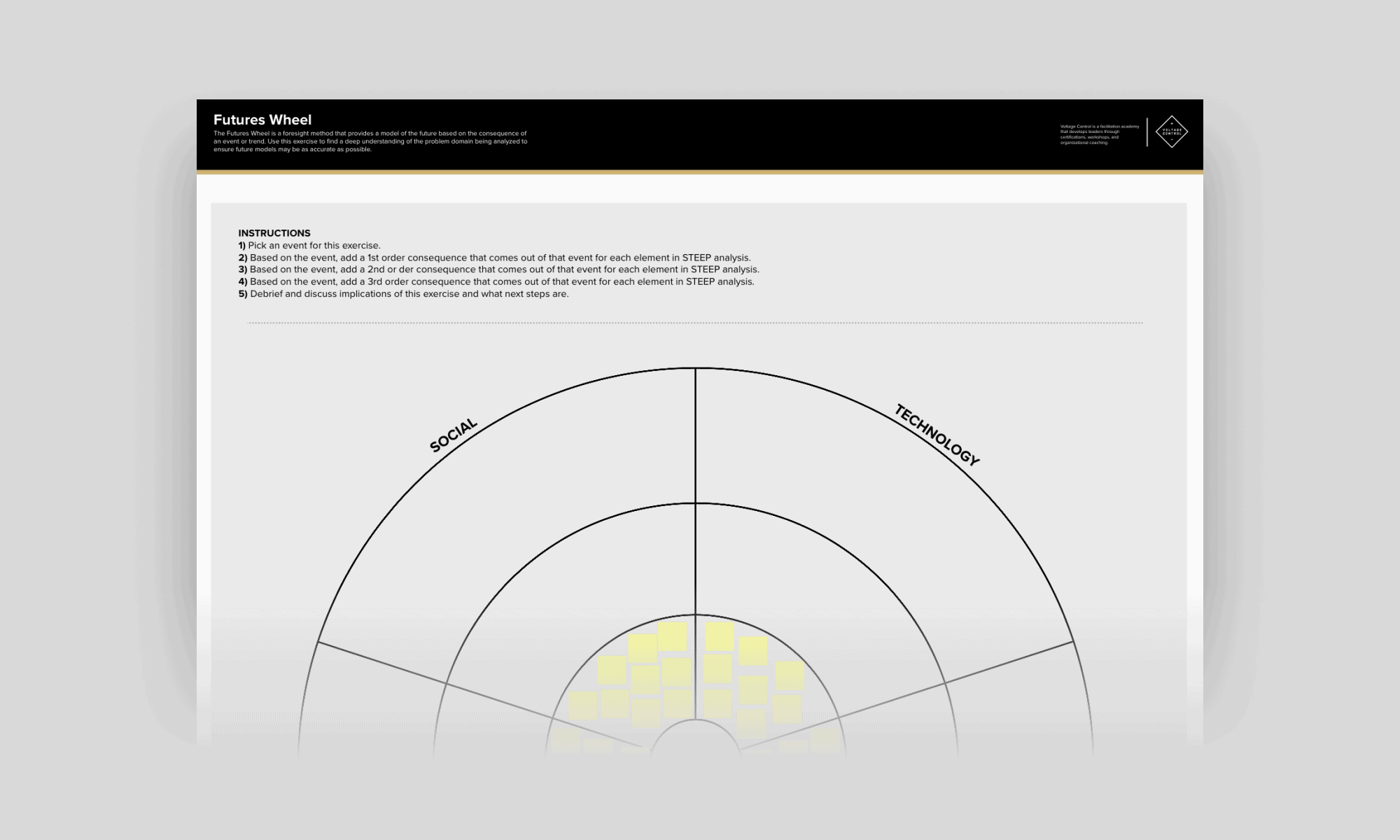Click the Futures Wheel description paragraph
Image resolution: width=1400 pixels, height=840 pixels.
(x=370, y=141)
